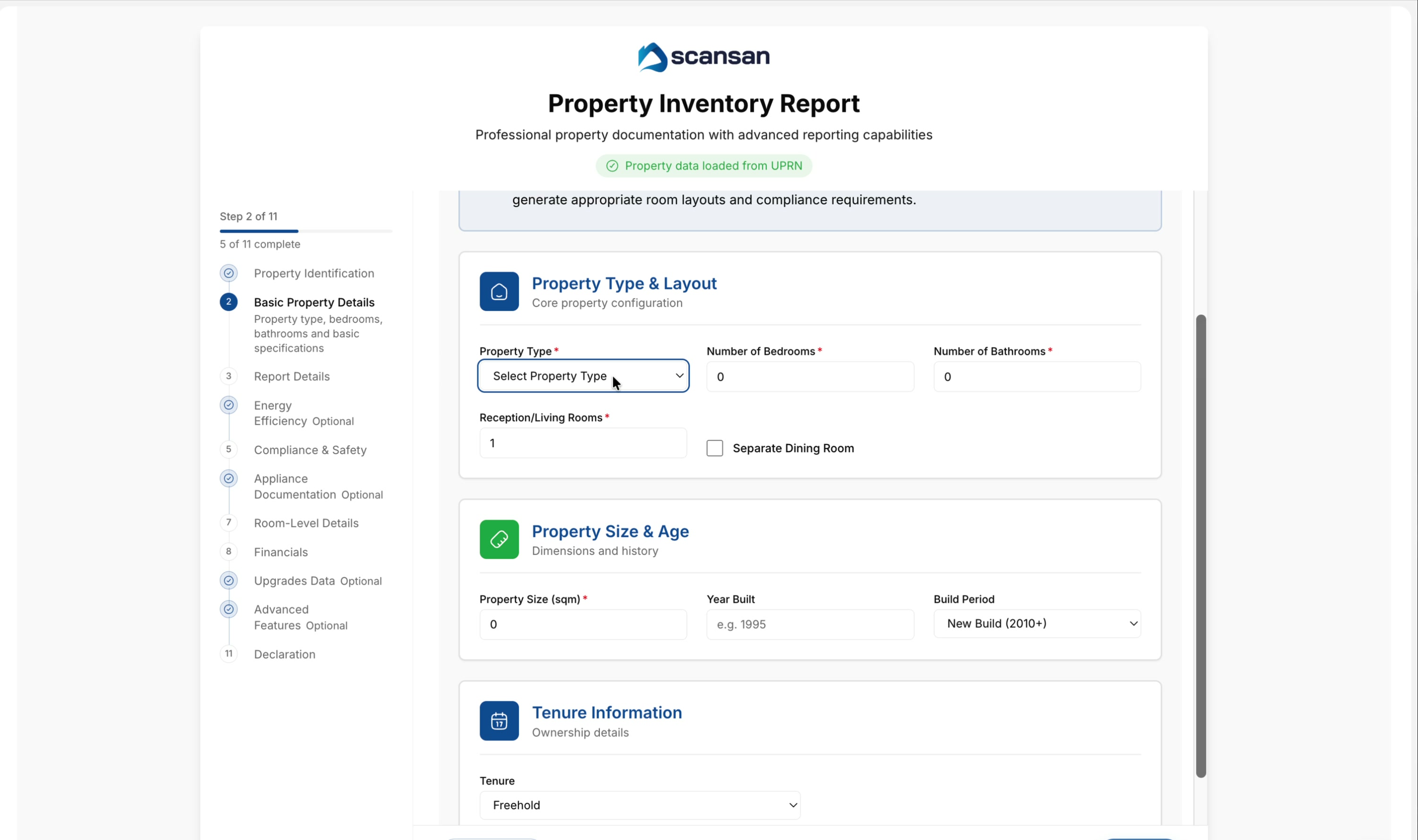Image resolution: width=1418 pixels, height=840 pixels.
Task: Go to the Room-Level Details step
Action: 306,523
